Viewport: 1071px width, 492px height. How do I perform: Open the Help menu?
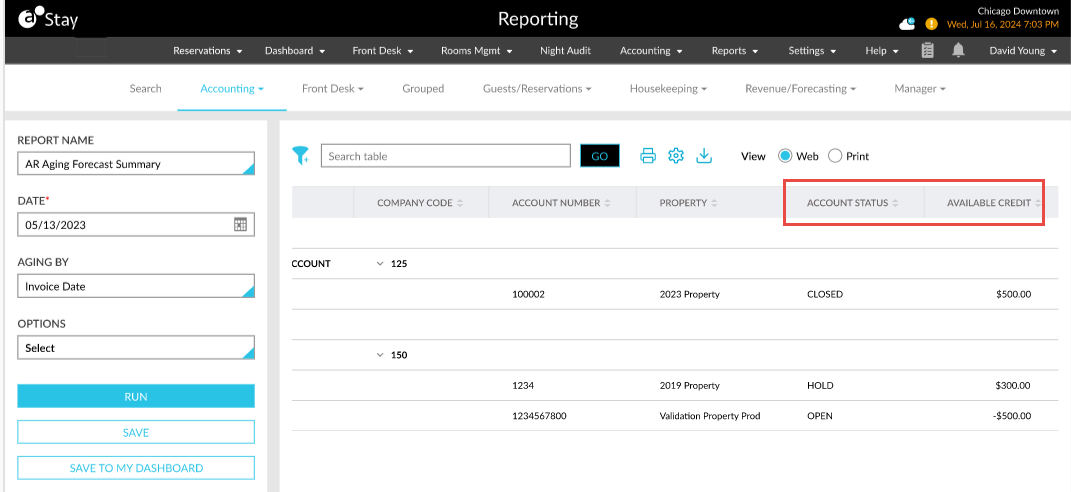point(882,51)
